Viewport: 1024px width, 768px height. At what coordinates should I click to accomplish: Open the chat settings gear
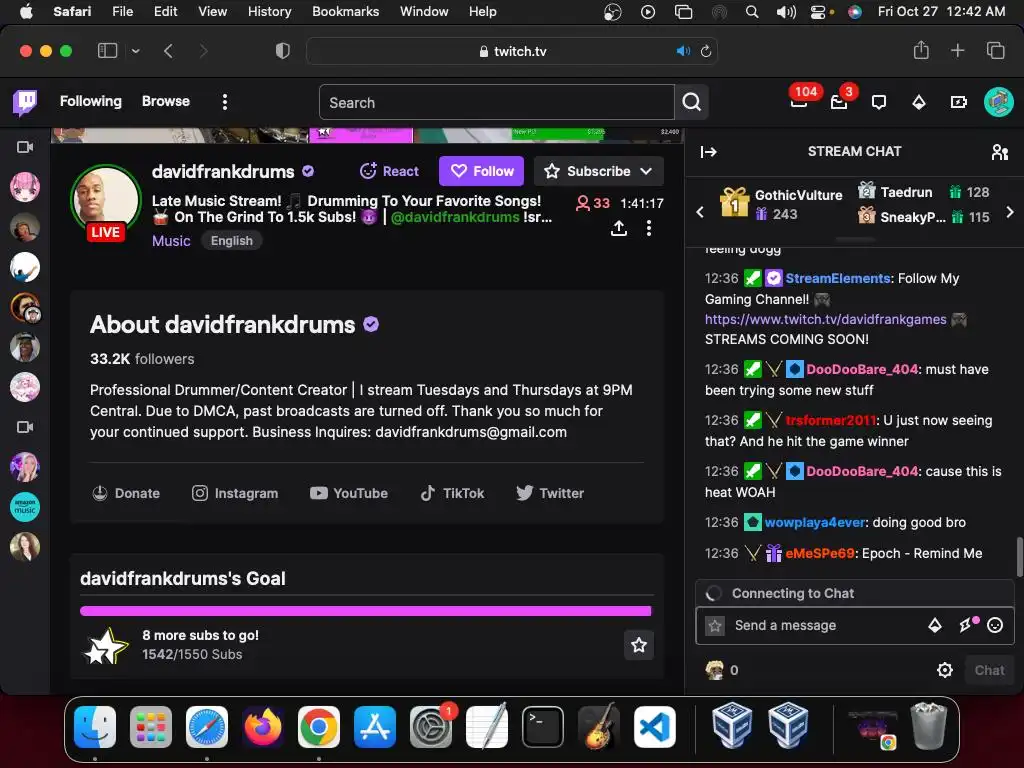pyautogui.click(x=944, y=670)
